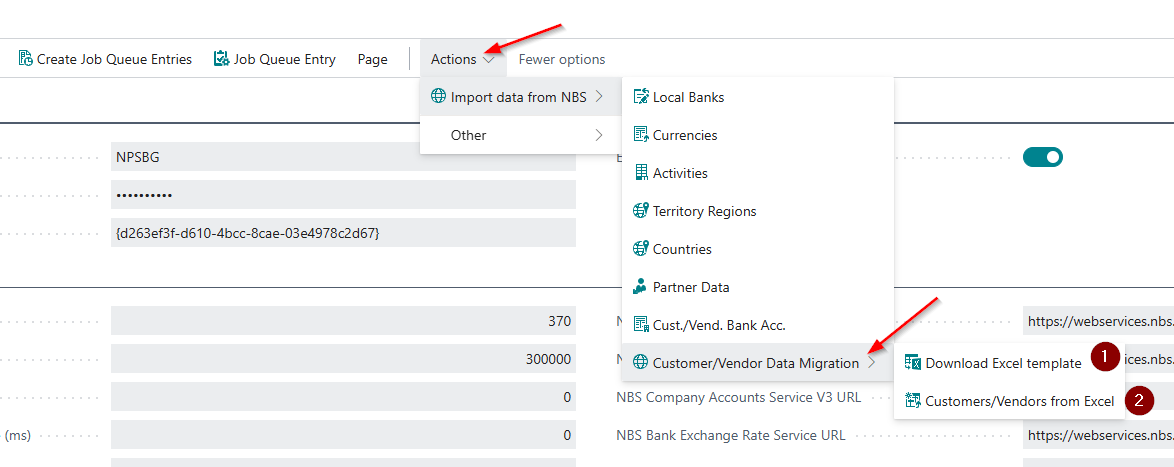The image size is (1174, 467).
Task: Click the Download Excel template icon
Action: pyautogui.click(x=912, y=363)
